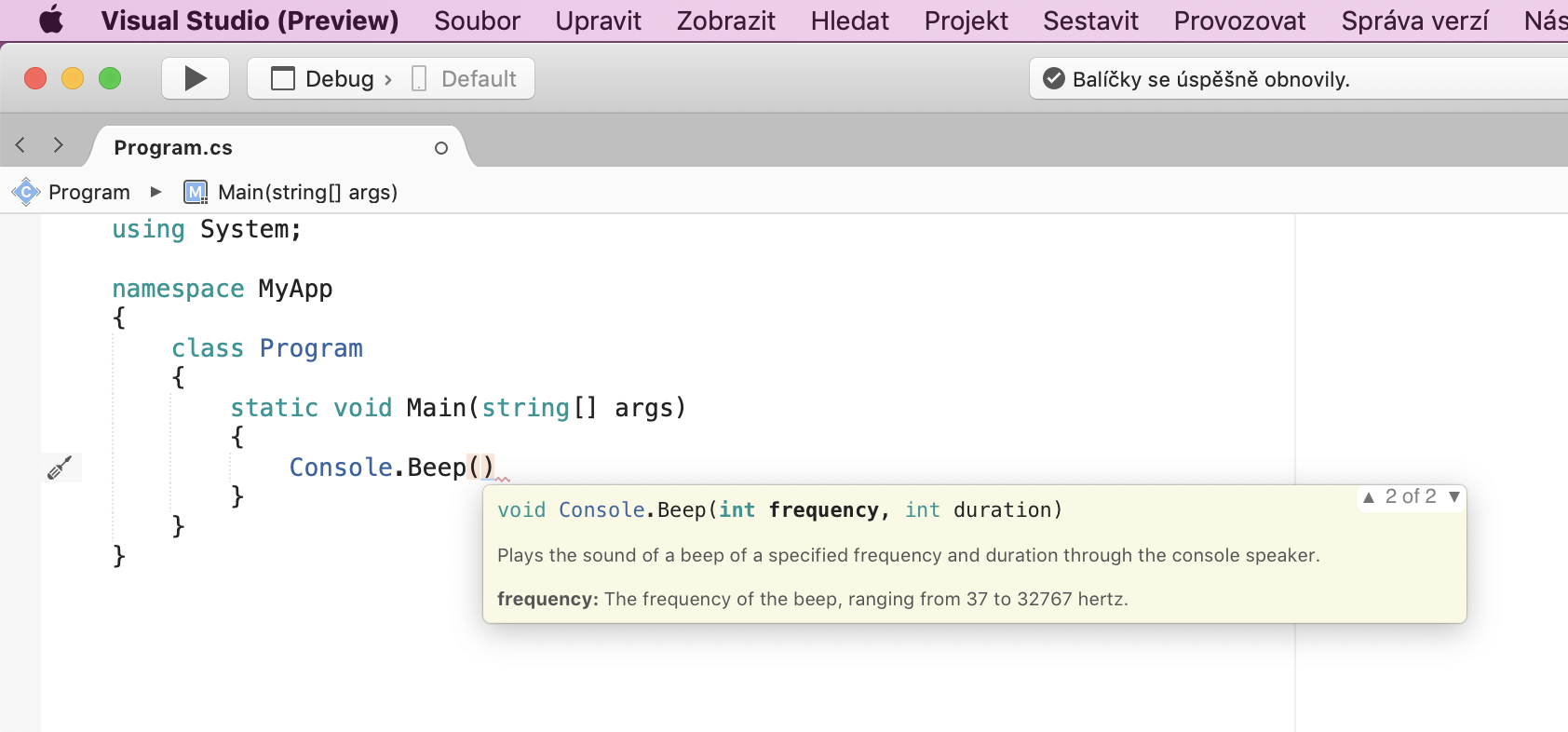This screenshot has height=732, width=1568.
Task: Navigate forward with the right arrow
Action: click(59, 145)
